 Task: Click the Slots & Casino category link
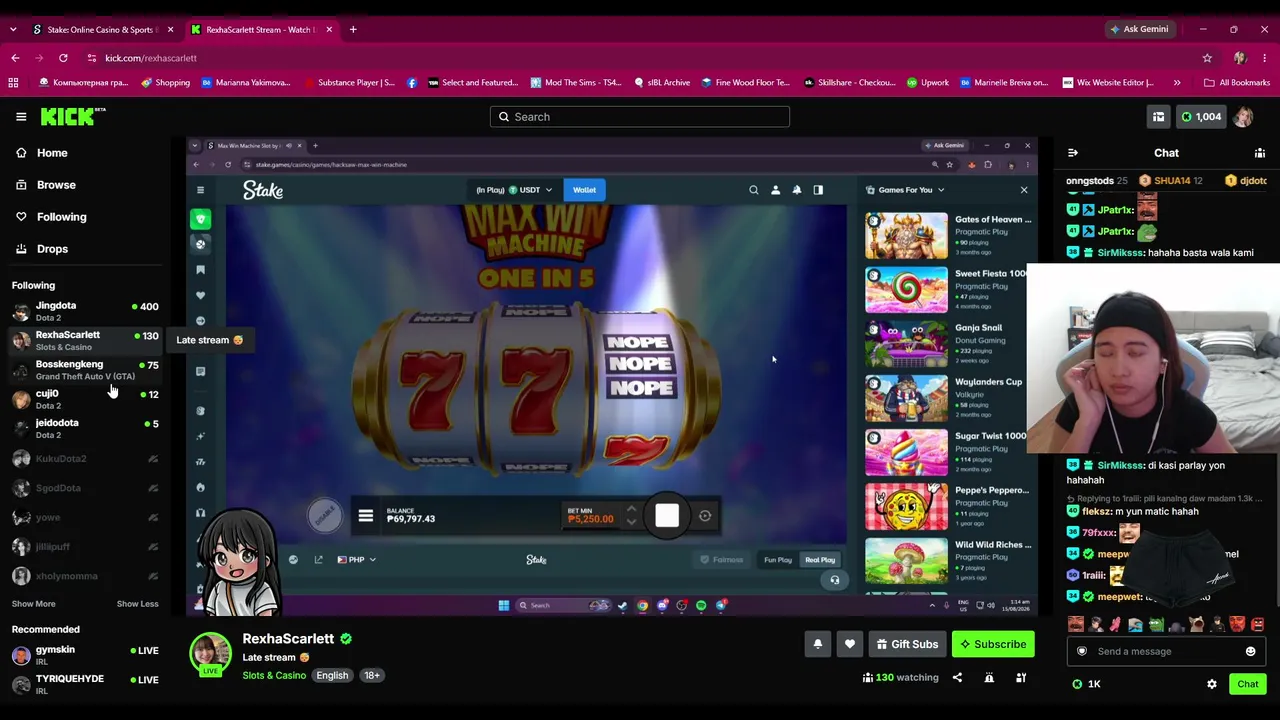274,676
